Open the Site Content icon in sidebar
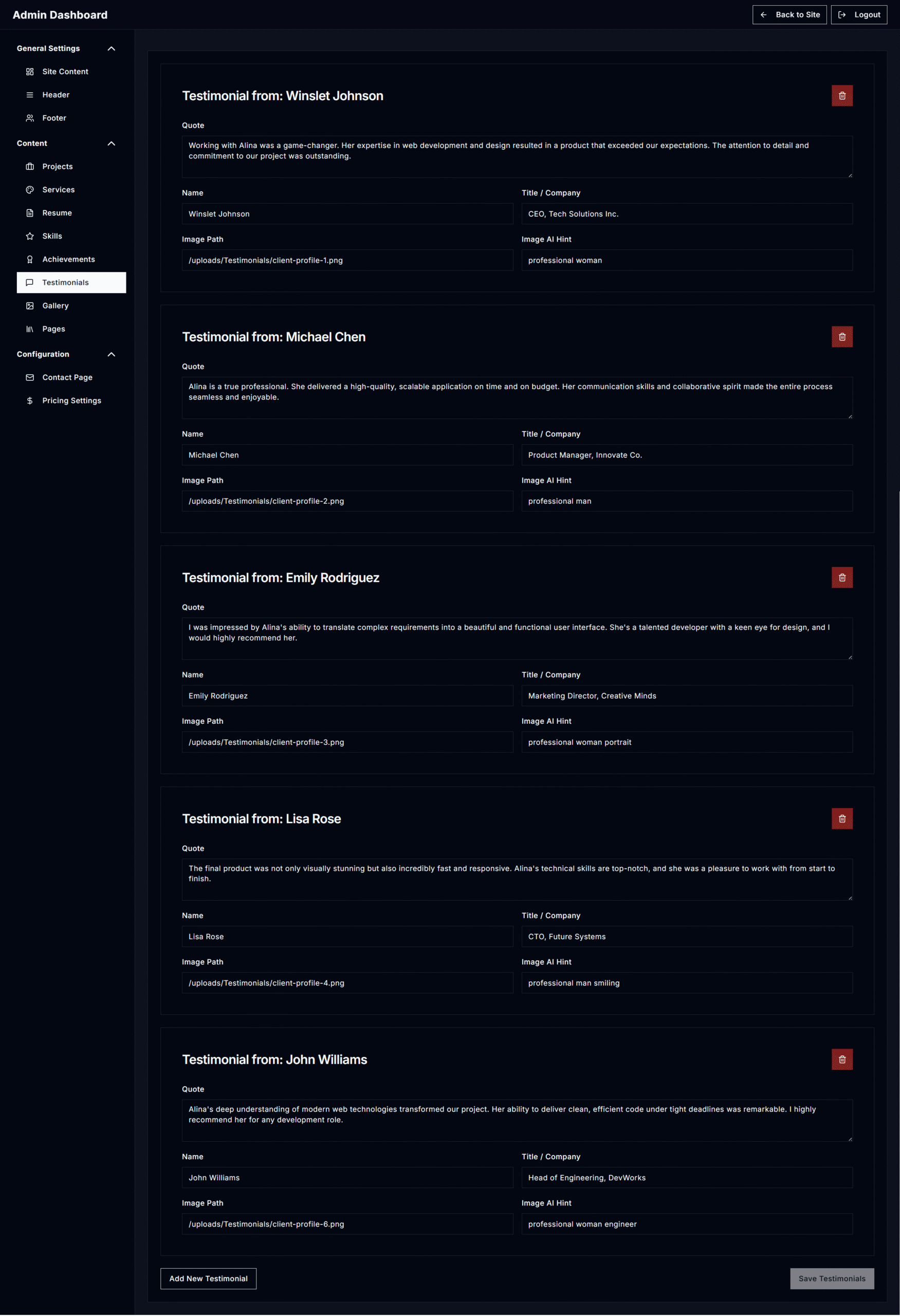The width and height of the screenshot is (900, 1316). tap(30, 71)
